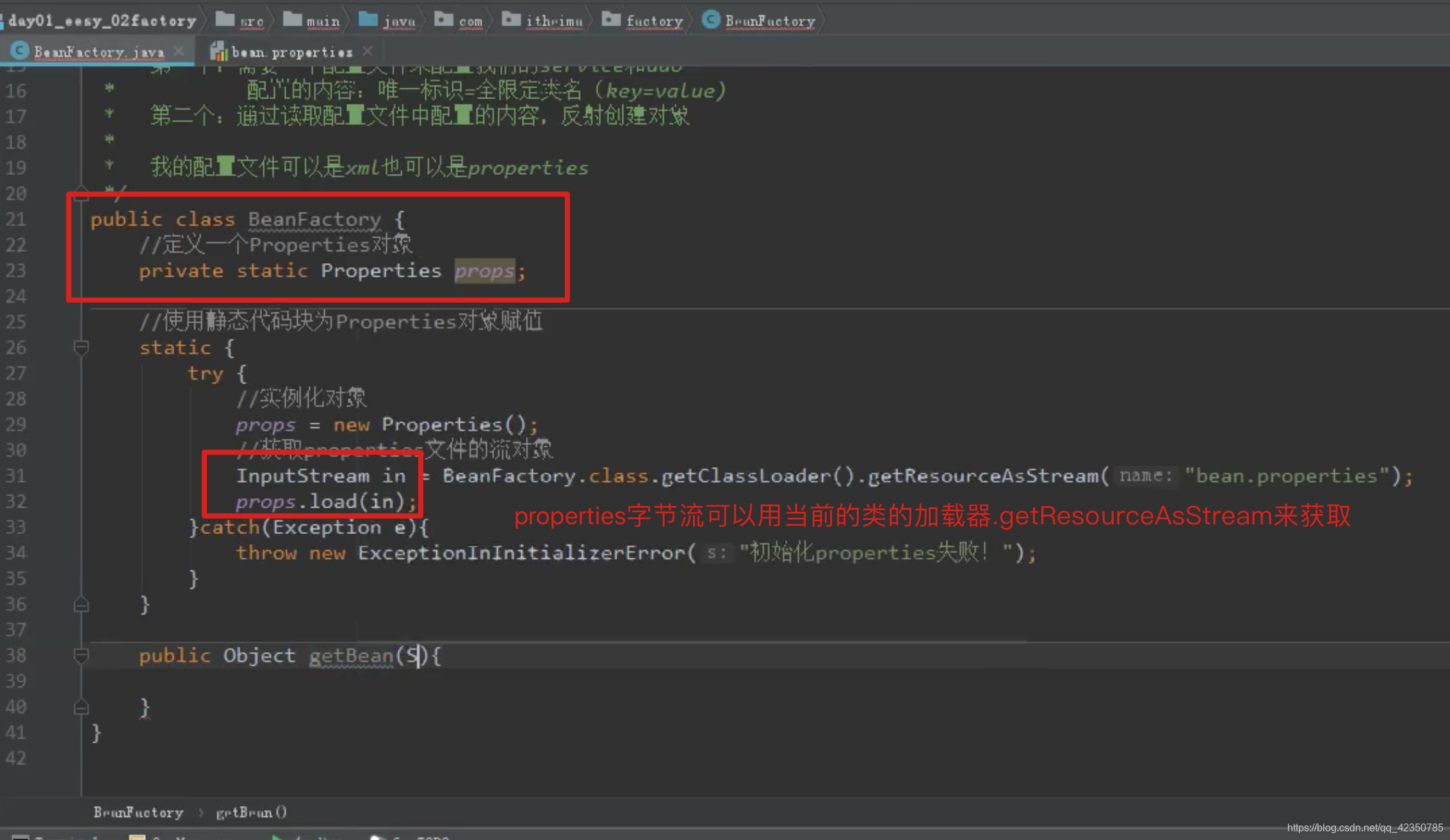
Task: Click props.load(in) on line 32
Action: [x=320, y=501]
